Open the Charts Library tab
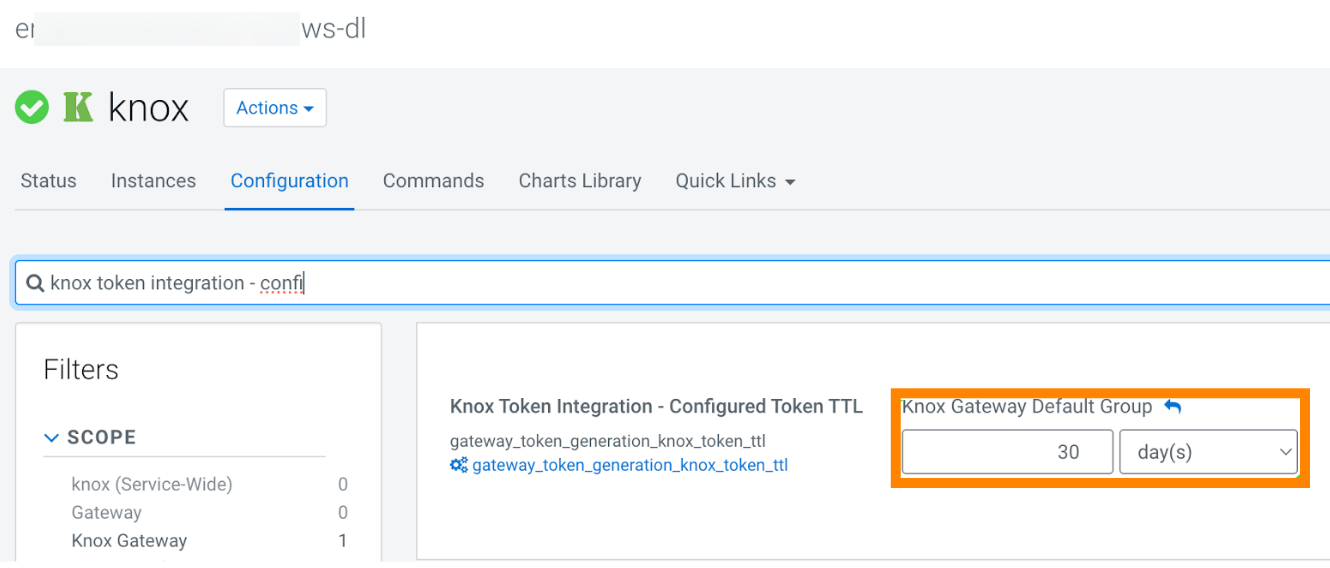This screenshot has height=568, width=1330. (x=579, y=181)
